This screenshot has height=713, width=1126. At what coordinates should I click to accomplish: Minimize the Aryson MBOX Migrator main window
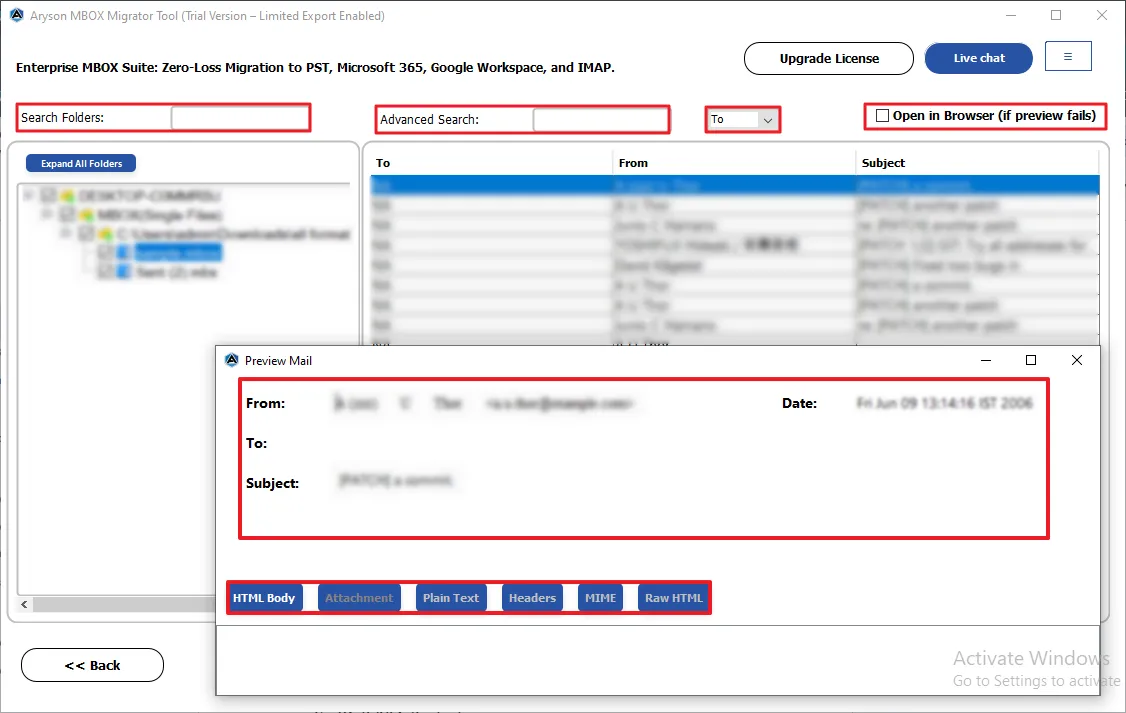click(1011, 15)
